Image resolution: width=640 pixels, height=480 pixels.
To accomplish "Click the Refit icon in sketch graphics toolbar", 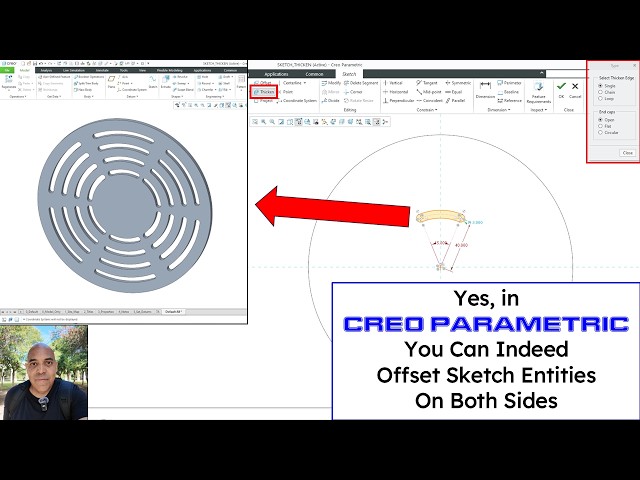I will (x=255, y=122).
